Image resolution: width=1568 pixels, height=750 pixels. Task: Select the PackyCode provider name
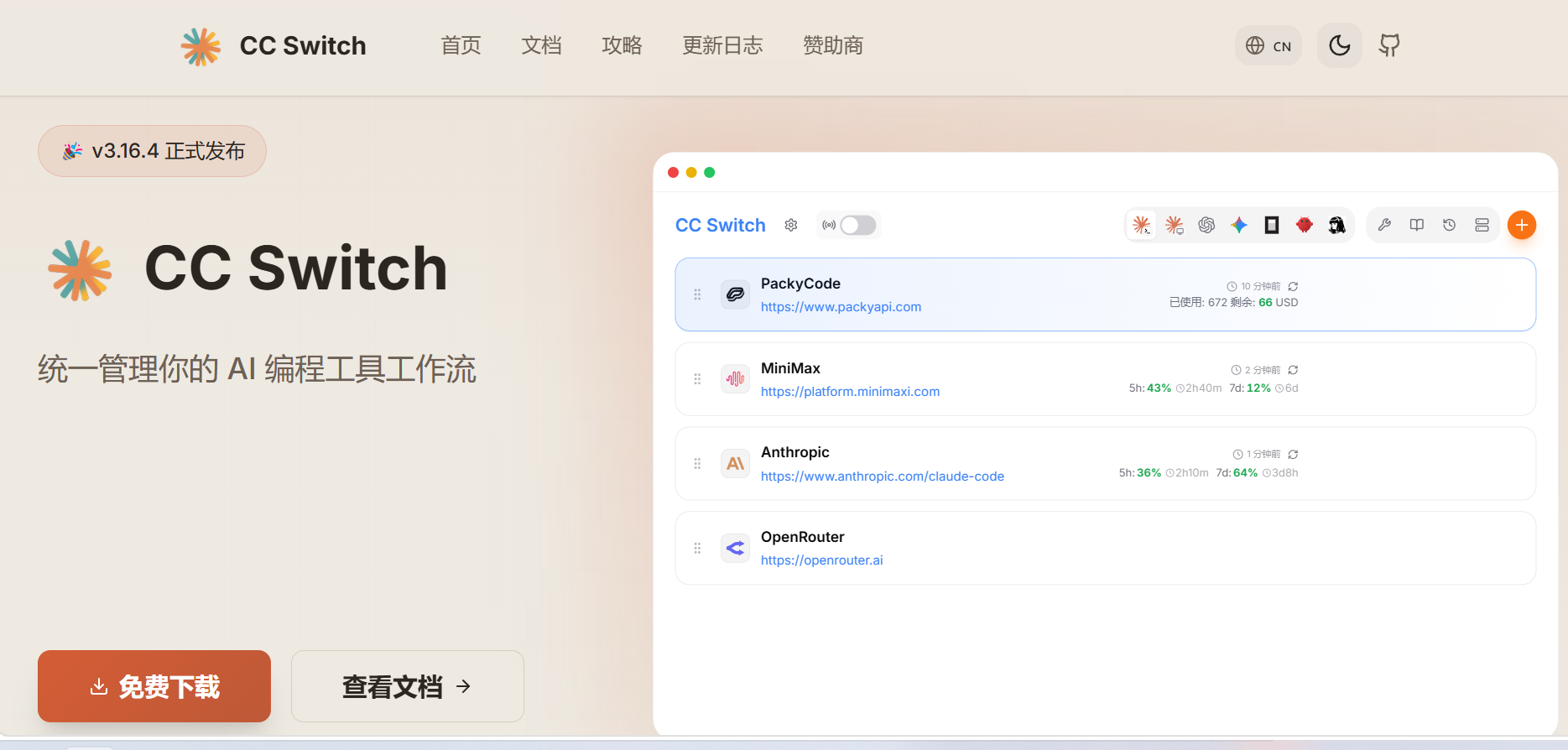(800, 284)
